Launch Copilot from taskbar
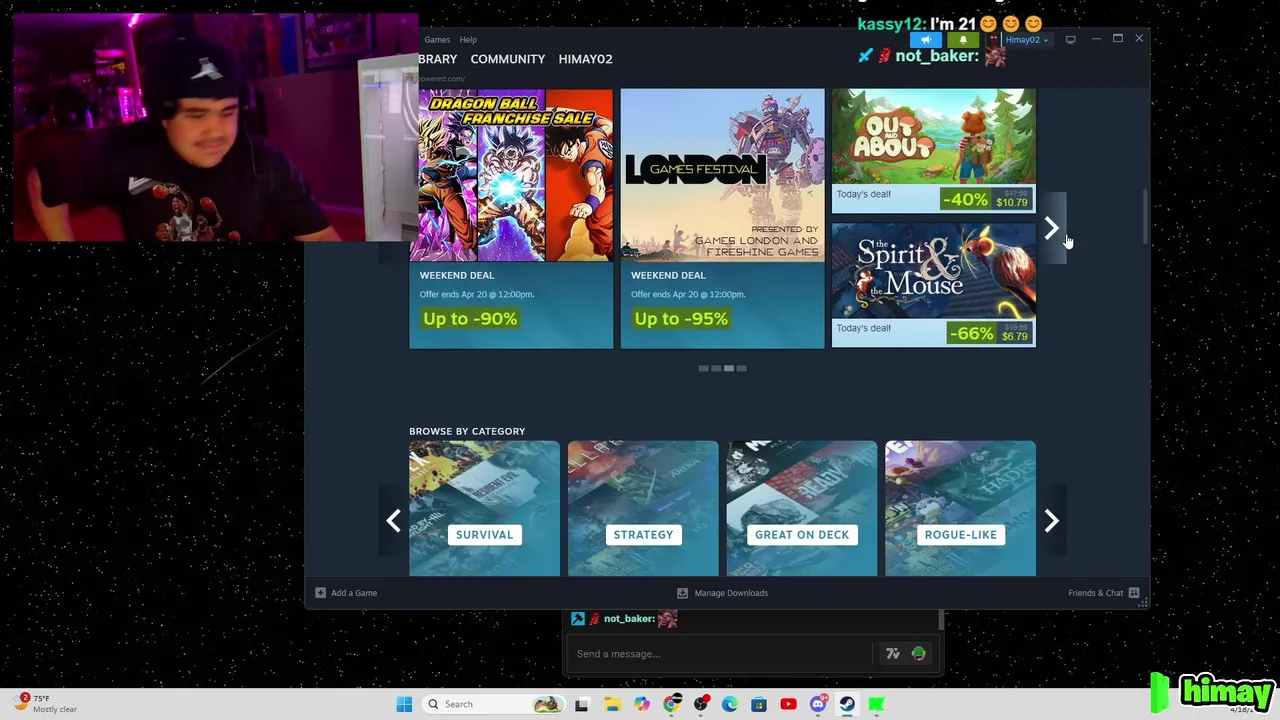The height and width of the screenshot is (720, 1280). [x=641, y=704]
